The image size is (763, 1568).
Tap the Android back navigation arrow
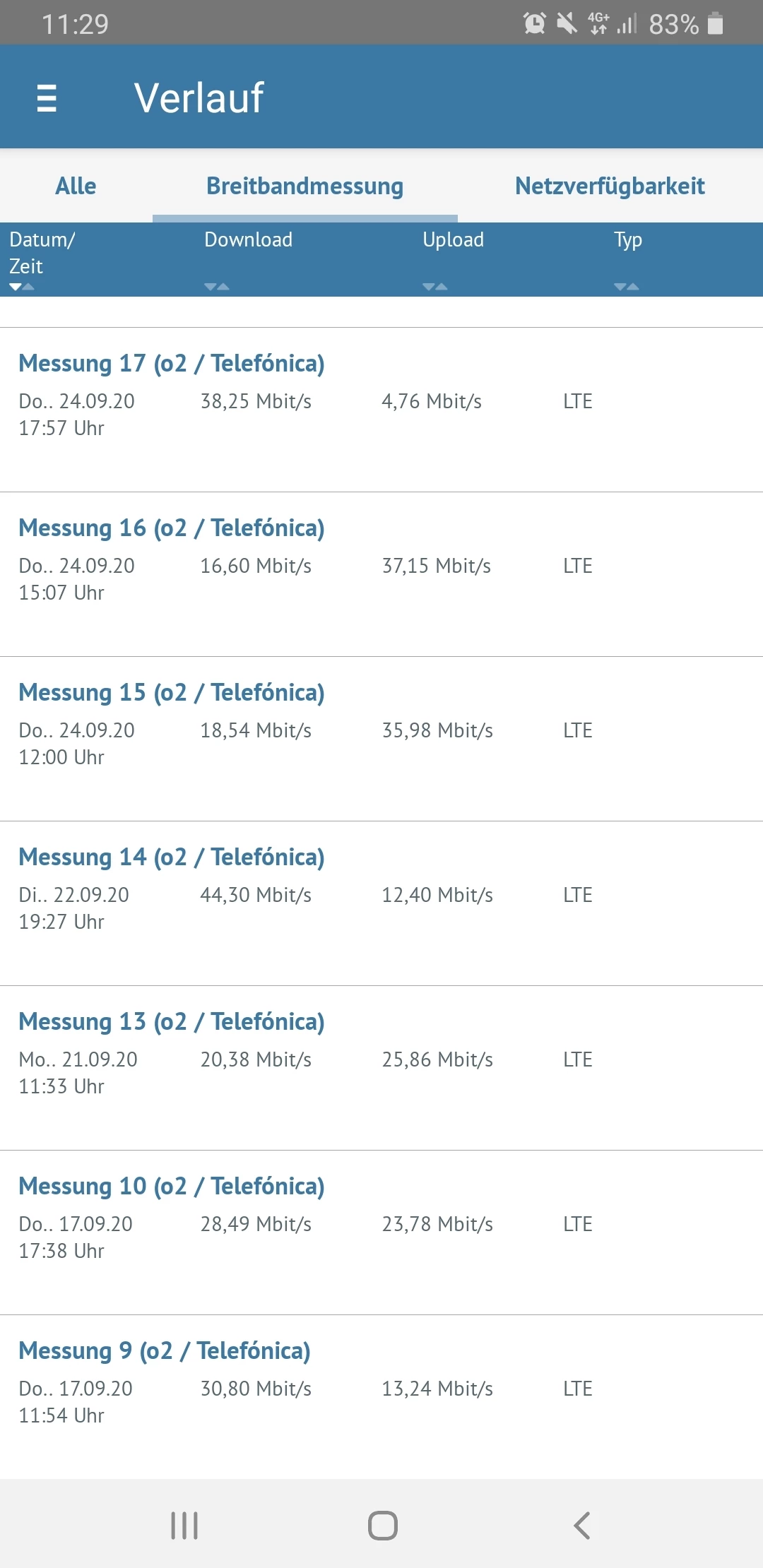coord(581,1526)
